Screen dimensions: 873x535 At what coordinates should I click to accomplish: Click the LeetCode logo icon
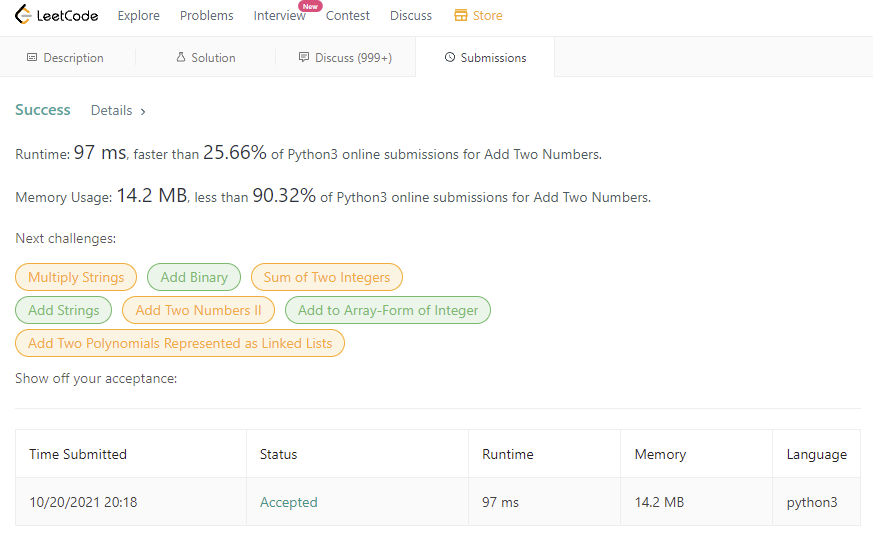point(24,15)
